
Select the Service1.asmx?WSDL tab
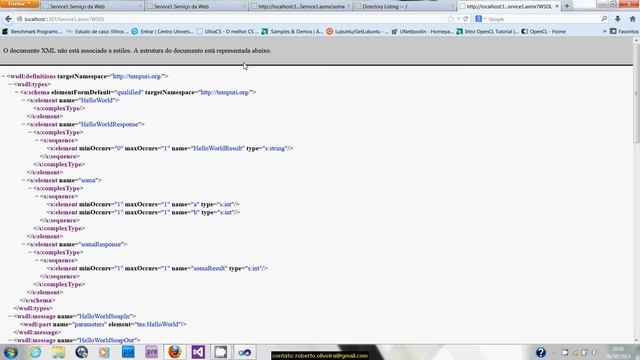tap(509, 7)
